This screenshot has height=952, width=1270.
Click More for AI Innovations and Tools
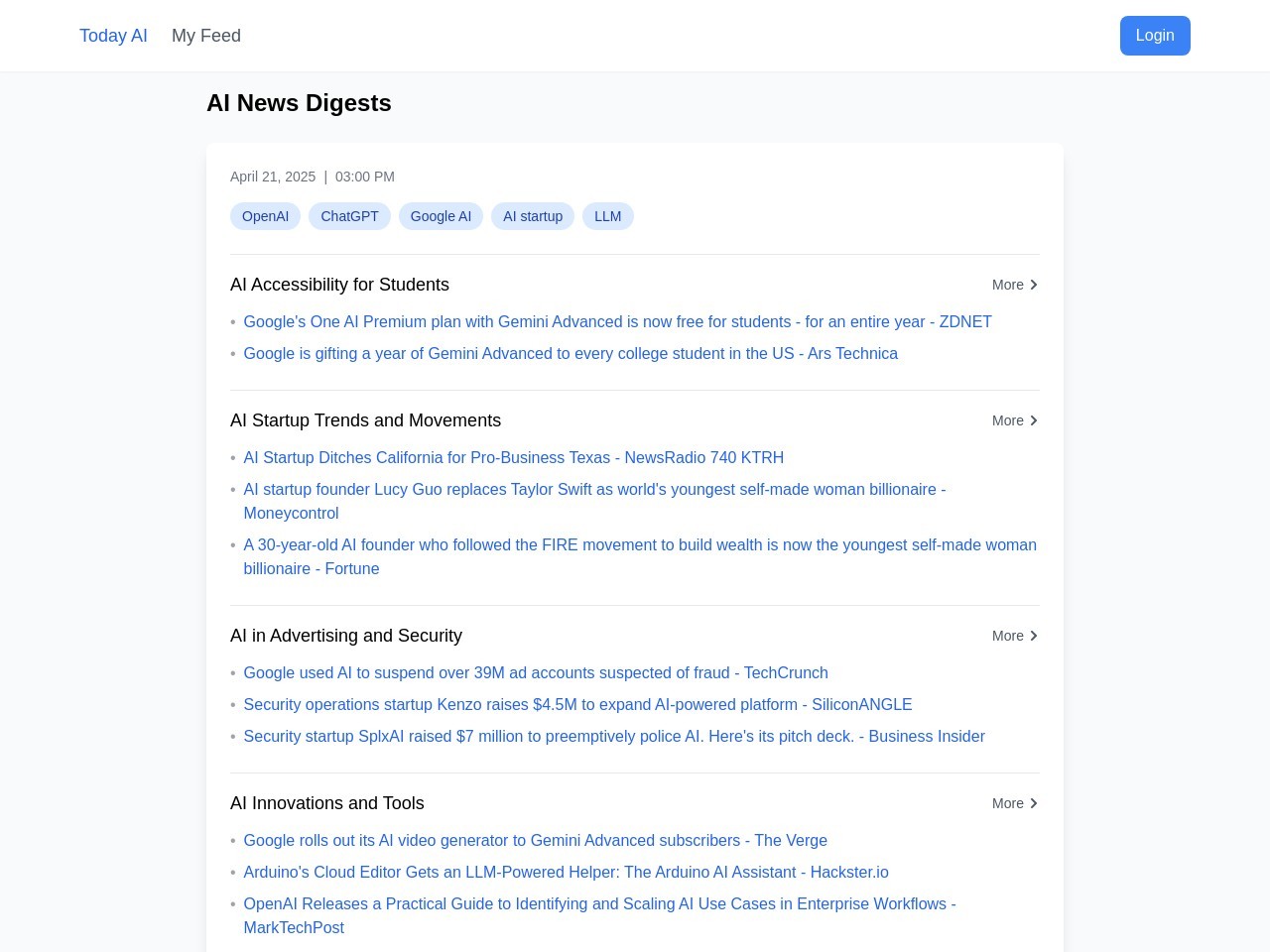[x=1015, y=803]
